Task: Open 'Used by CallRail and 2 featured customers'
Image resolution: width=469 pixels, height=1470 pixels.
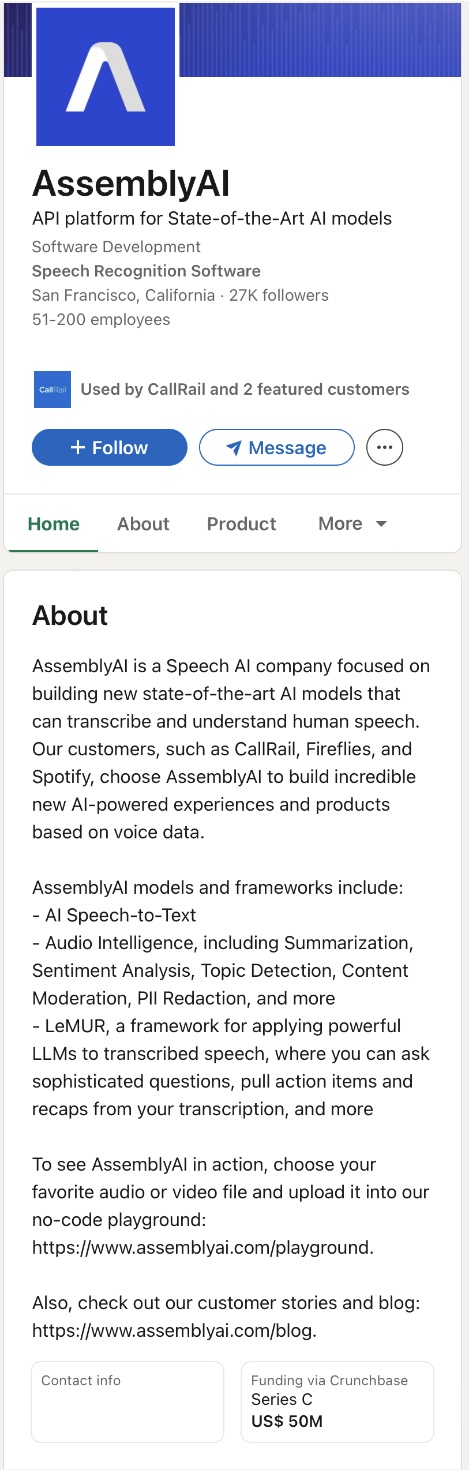Action: [245, 389]
